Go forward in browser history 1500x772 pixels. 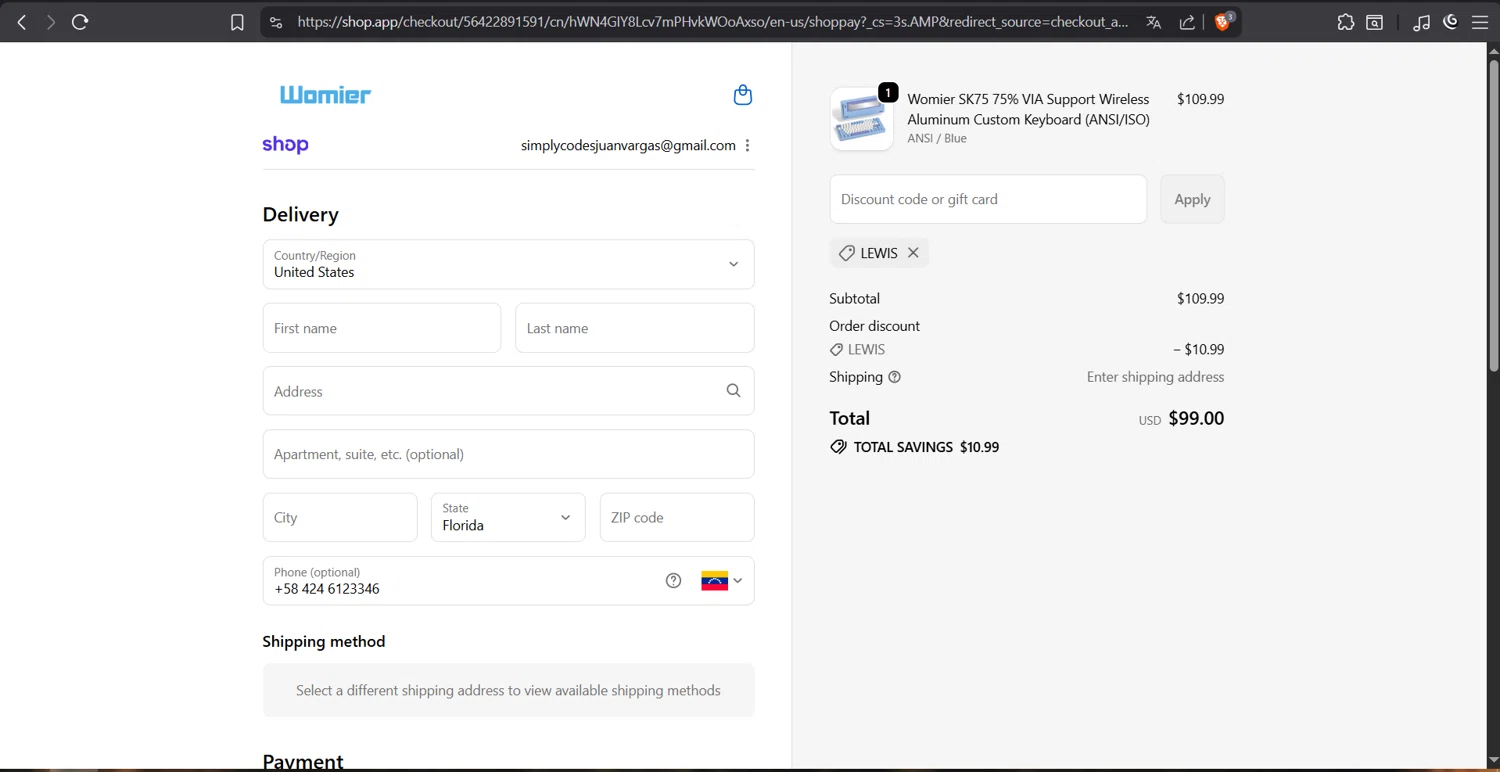(x=50, y=22)
